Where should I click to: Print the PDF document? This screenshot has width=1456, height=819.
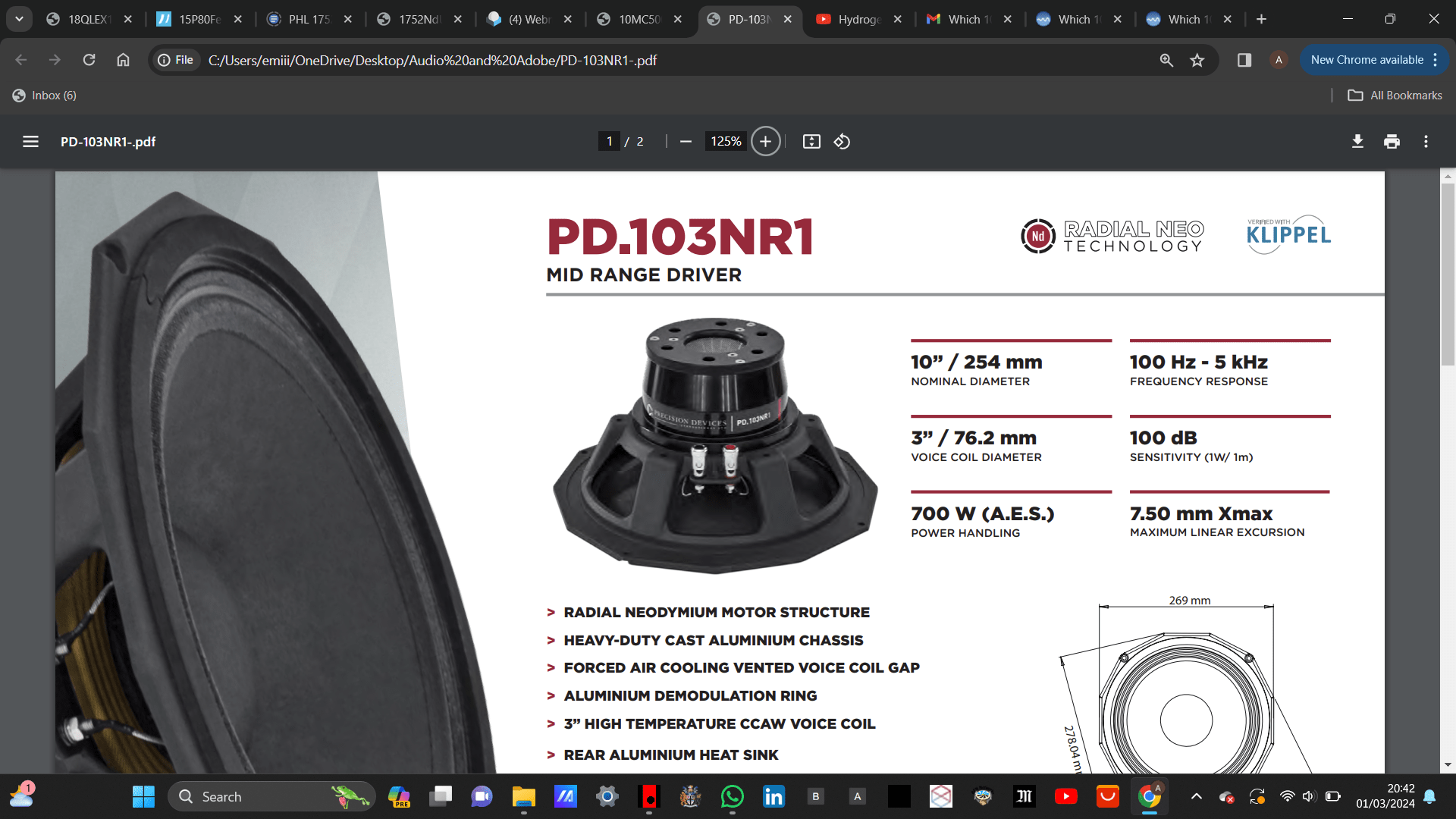(1392, 142)
